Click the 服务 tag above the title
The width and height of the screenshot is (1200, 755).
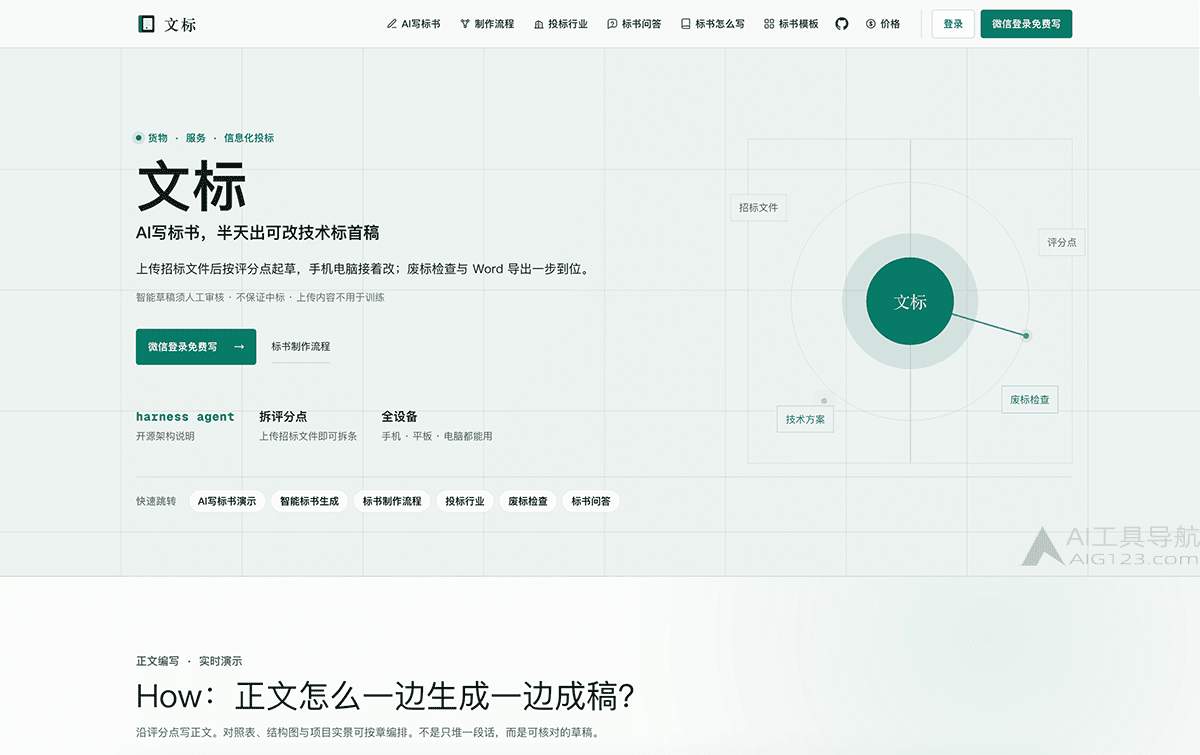tap(196, 138)
